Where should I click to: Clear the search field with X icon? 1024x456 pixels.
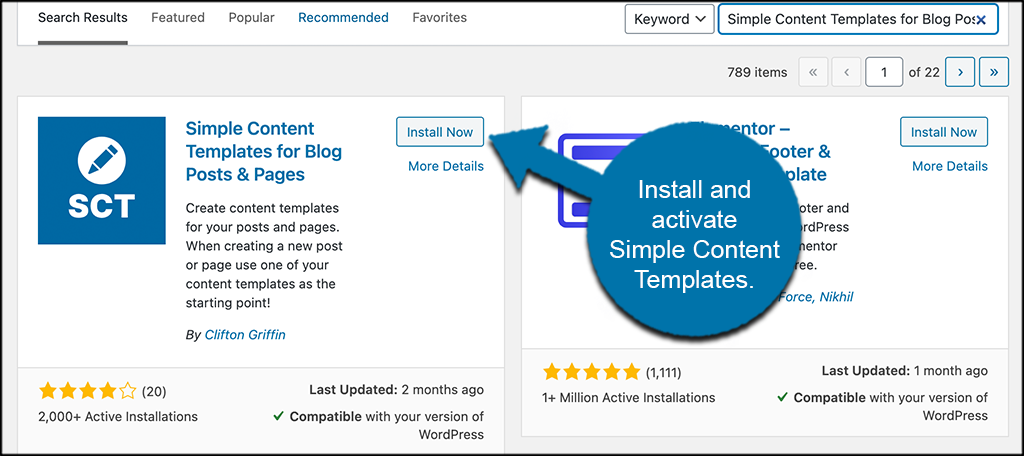pyautogui.click(x=981, y=20)
